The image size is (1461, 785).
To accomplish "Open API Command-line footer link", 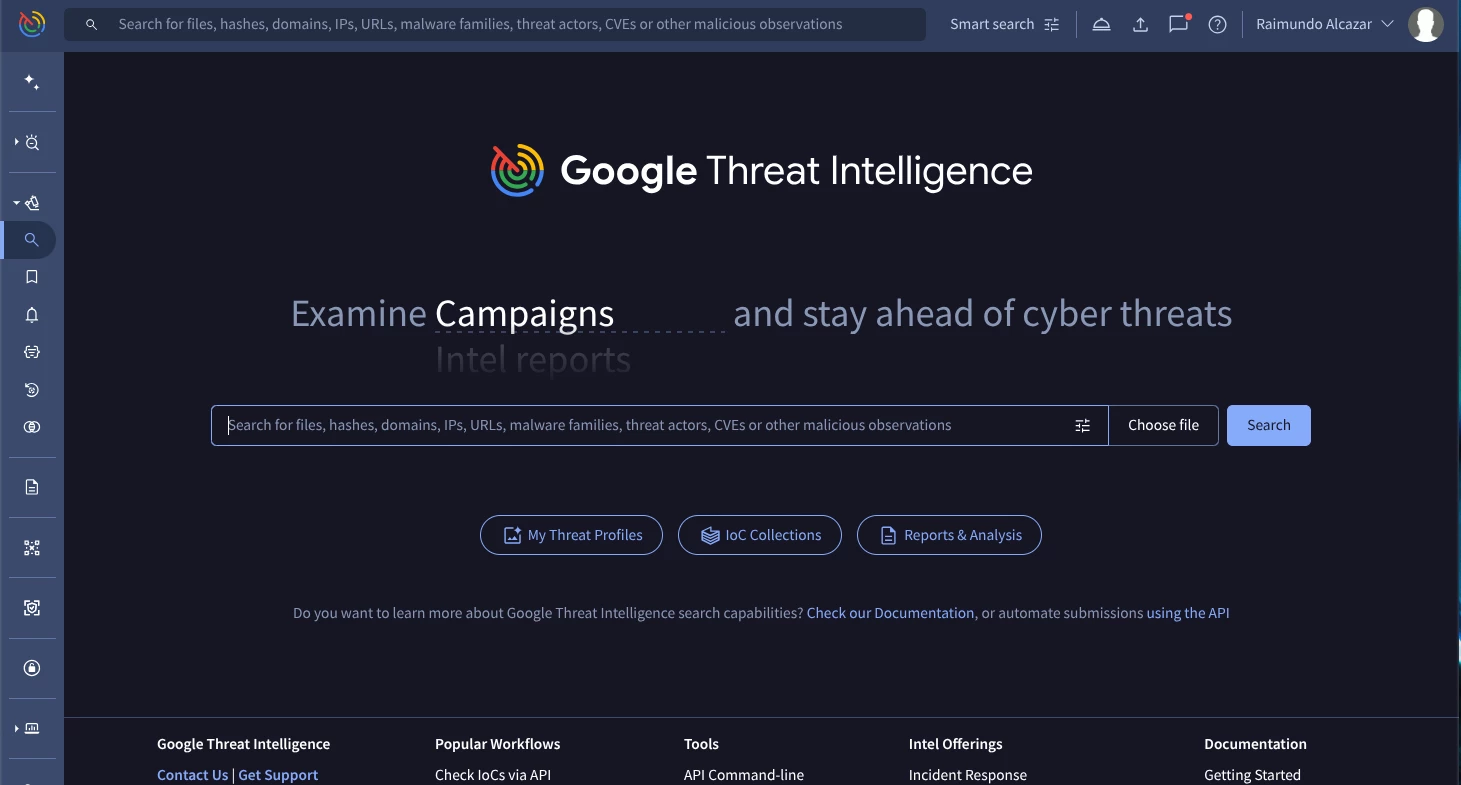I will click(x=744, y=775).
